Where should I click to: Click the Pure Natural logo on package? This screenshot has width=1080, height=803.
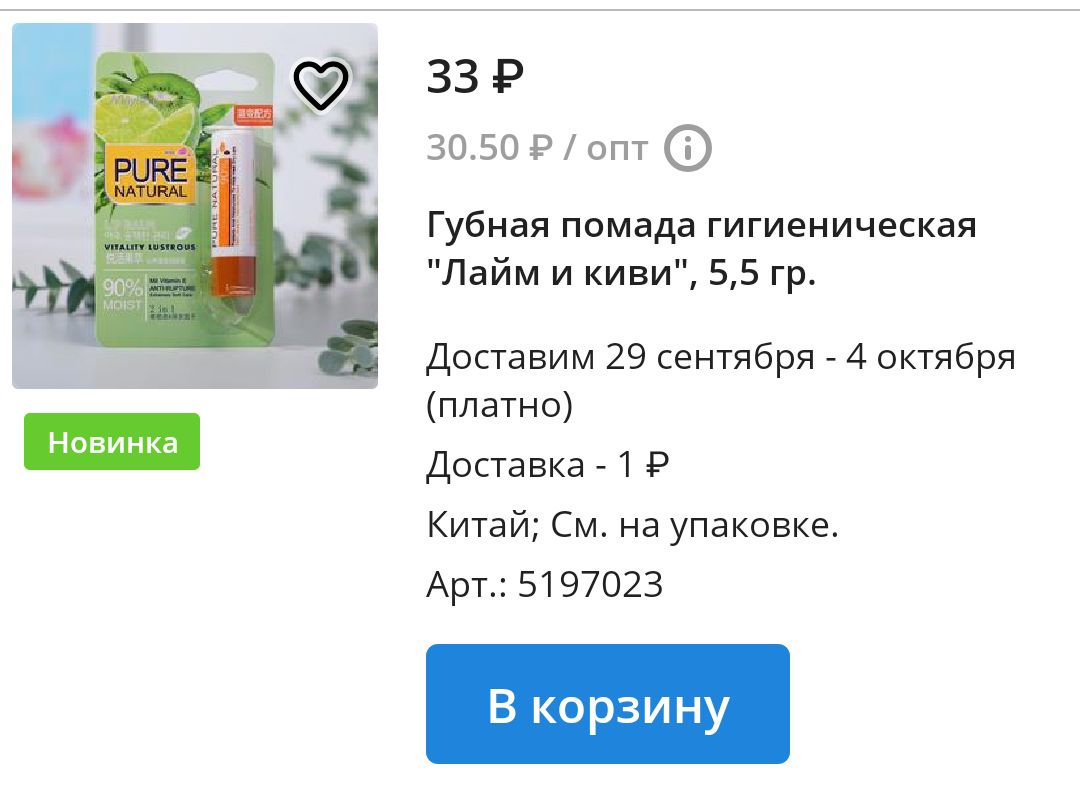coord(150,177)
